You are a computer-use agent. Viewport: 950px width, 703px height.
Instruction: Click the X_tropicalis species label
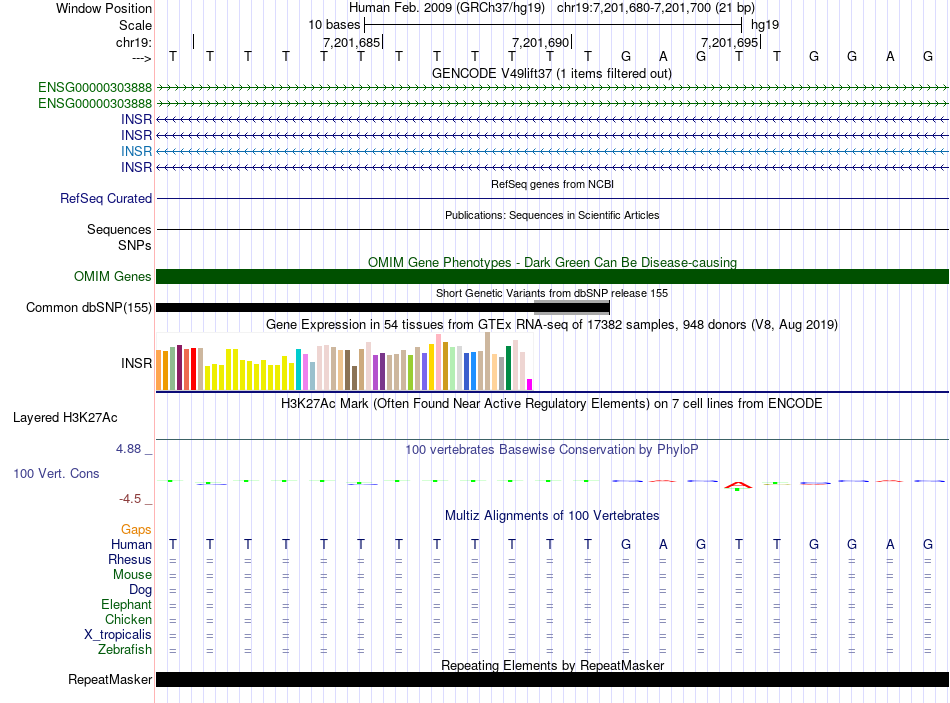point(118,635)
